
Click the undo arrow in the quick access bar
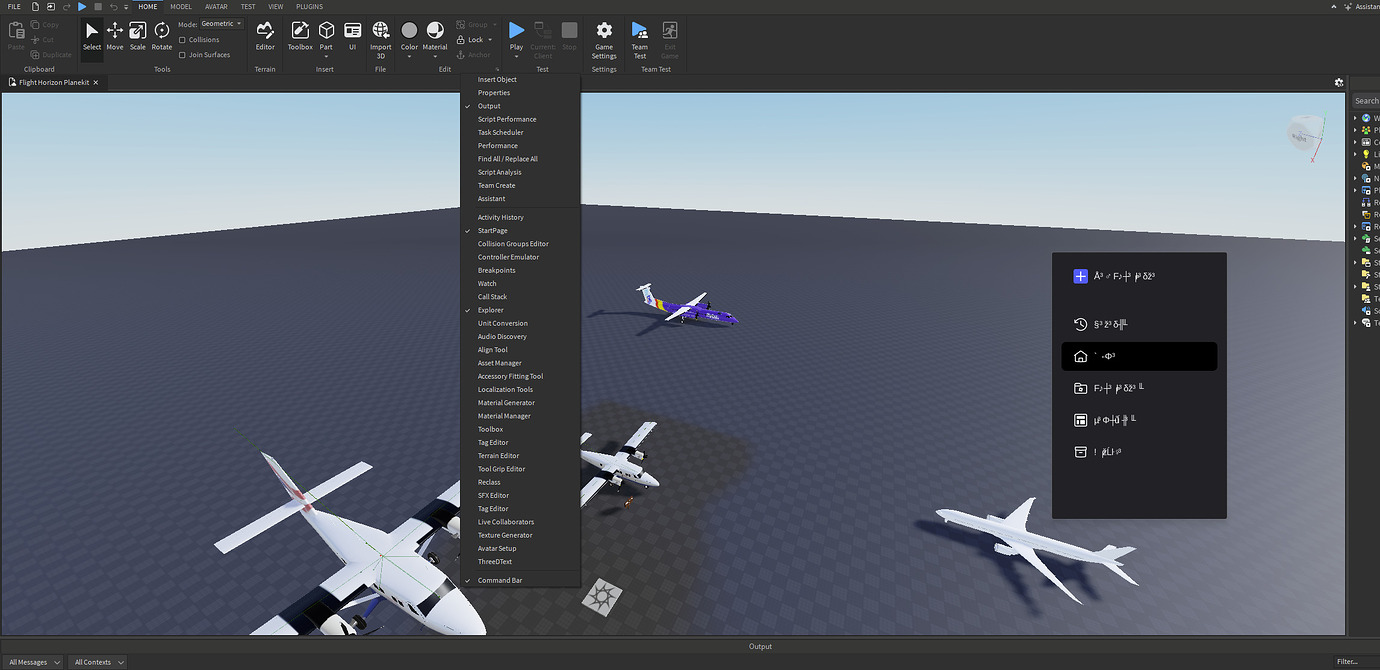tap(113, 7)
